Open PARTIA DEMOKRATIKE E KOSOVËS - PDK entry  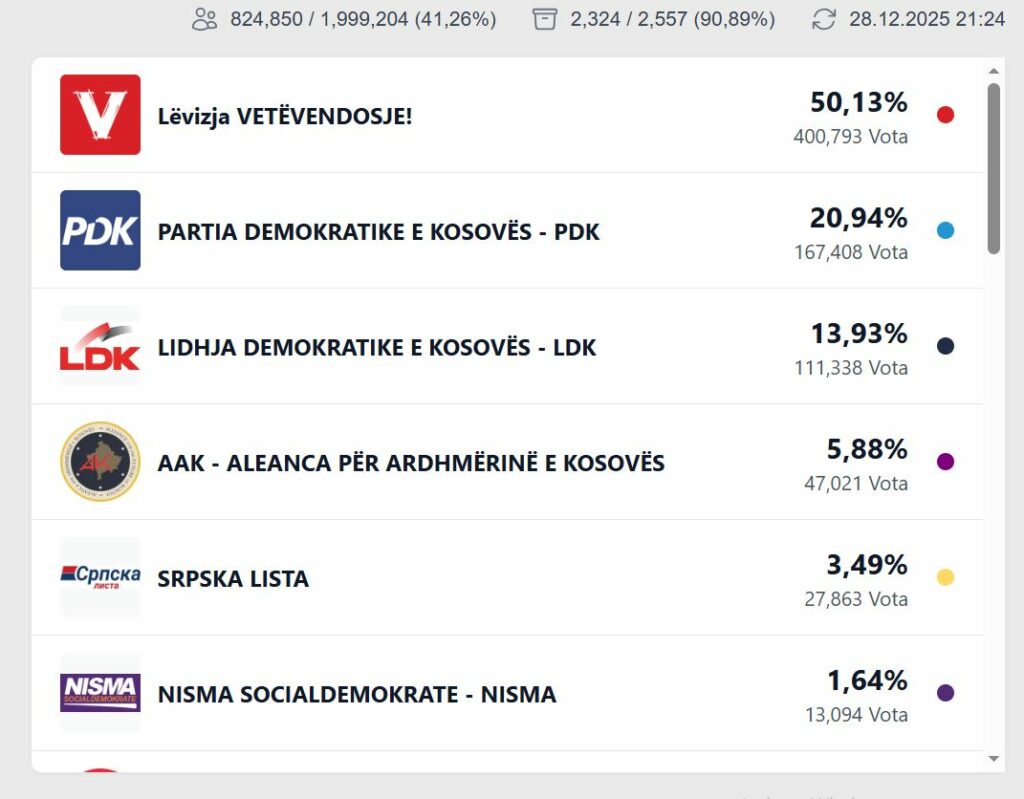pos(378,232)
